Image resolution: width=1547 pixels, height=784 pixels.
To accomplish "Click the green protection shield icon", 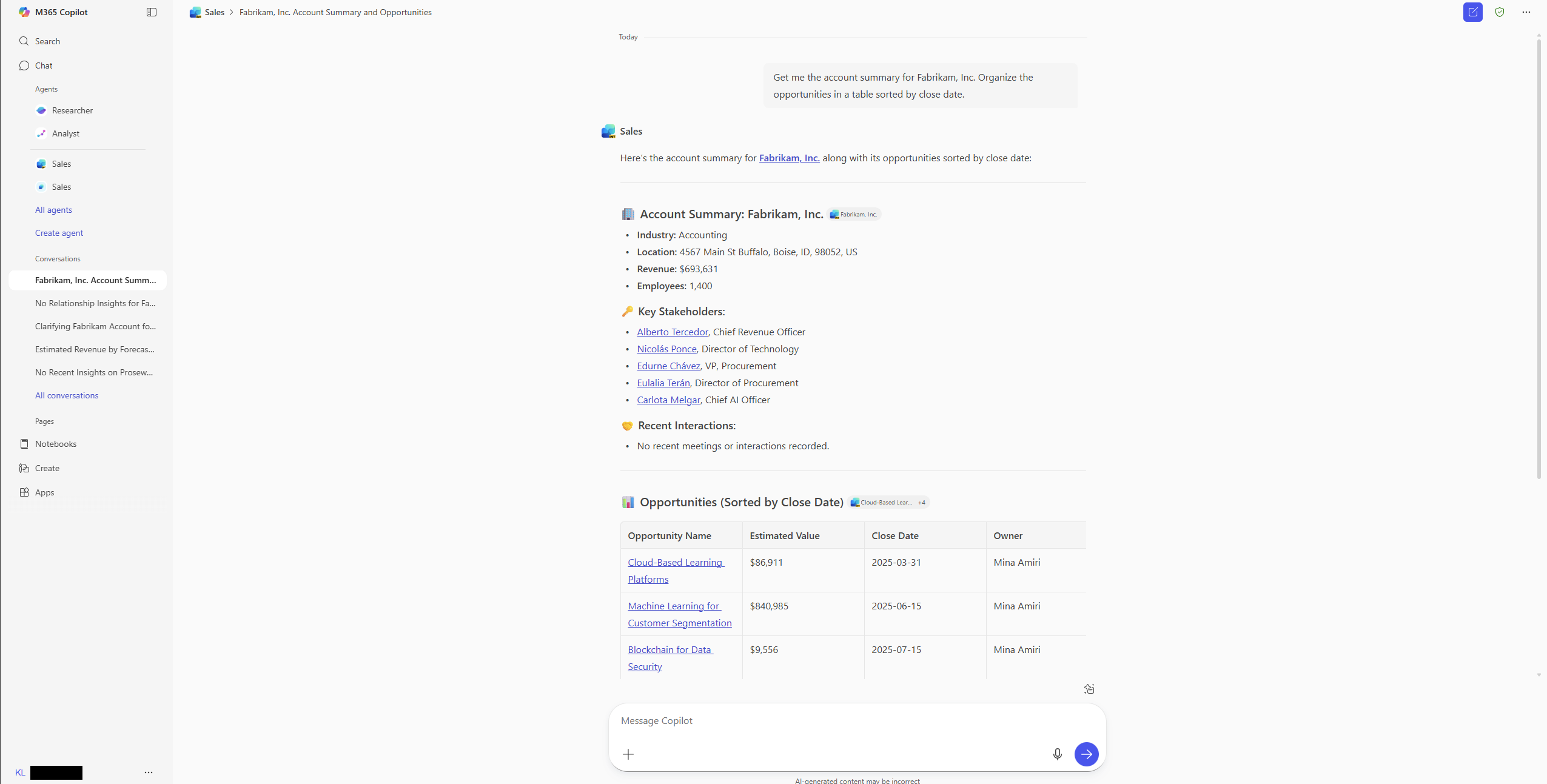I will pyautogui.click(x=1499, y=12).
